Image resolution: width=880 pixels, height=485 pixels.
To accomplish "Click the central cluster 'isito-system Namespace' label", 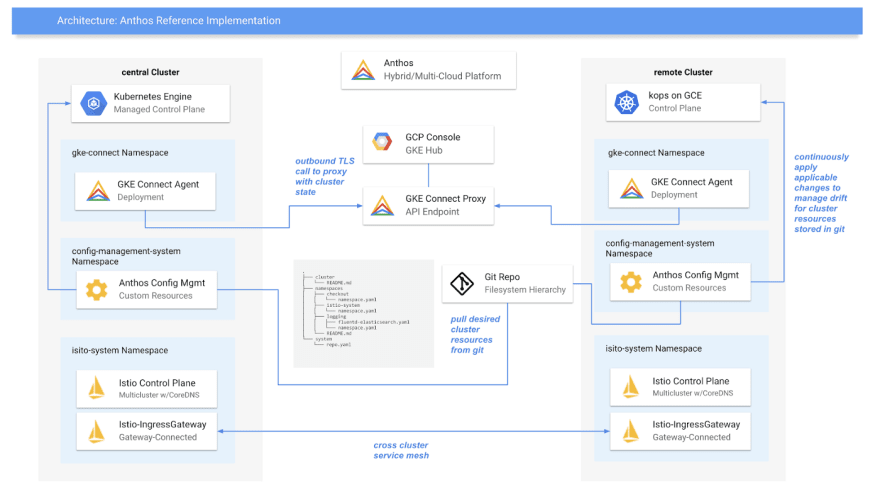I will pyautogui.click(x=120, y=350).
